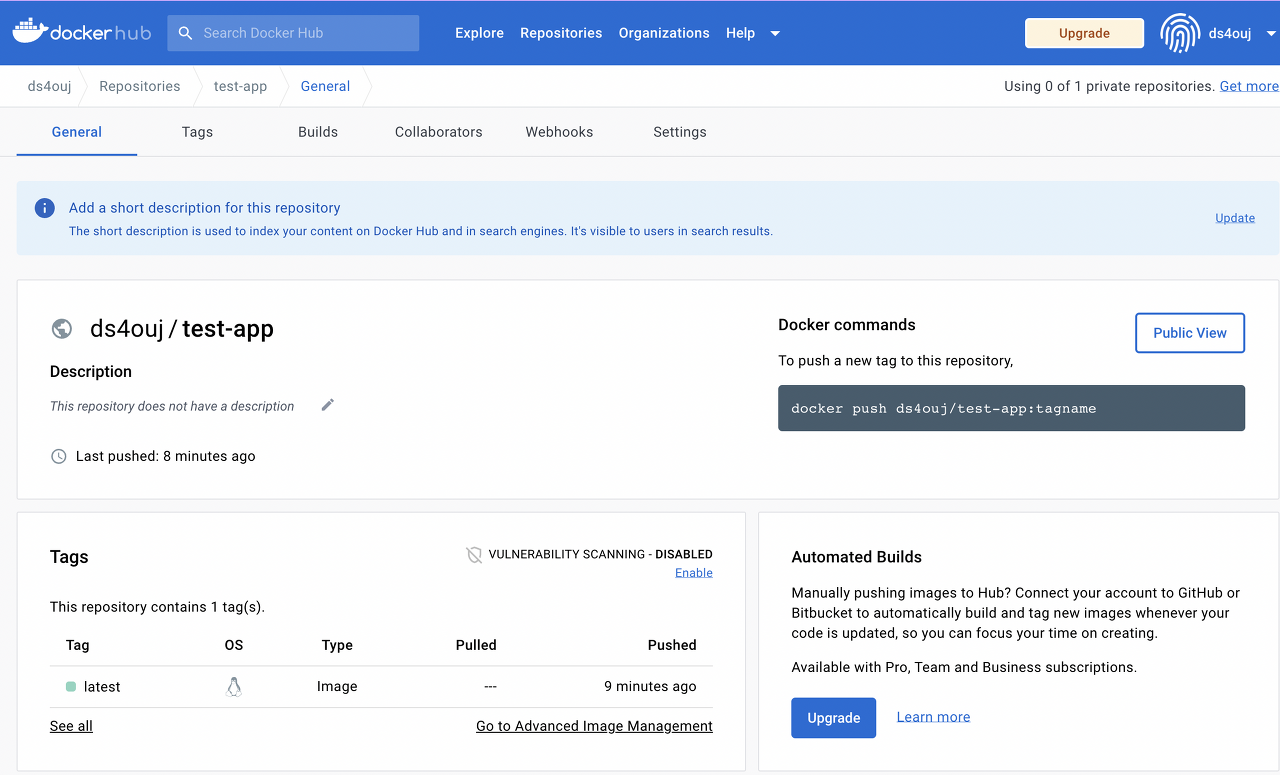Click the Linux penguin OS icon
1280x775 pixels.
pyautogui.click(x=234, y=686)
